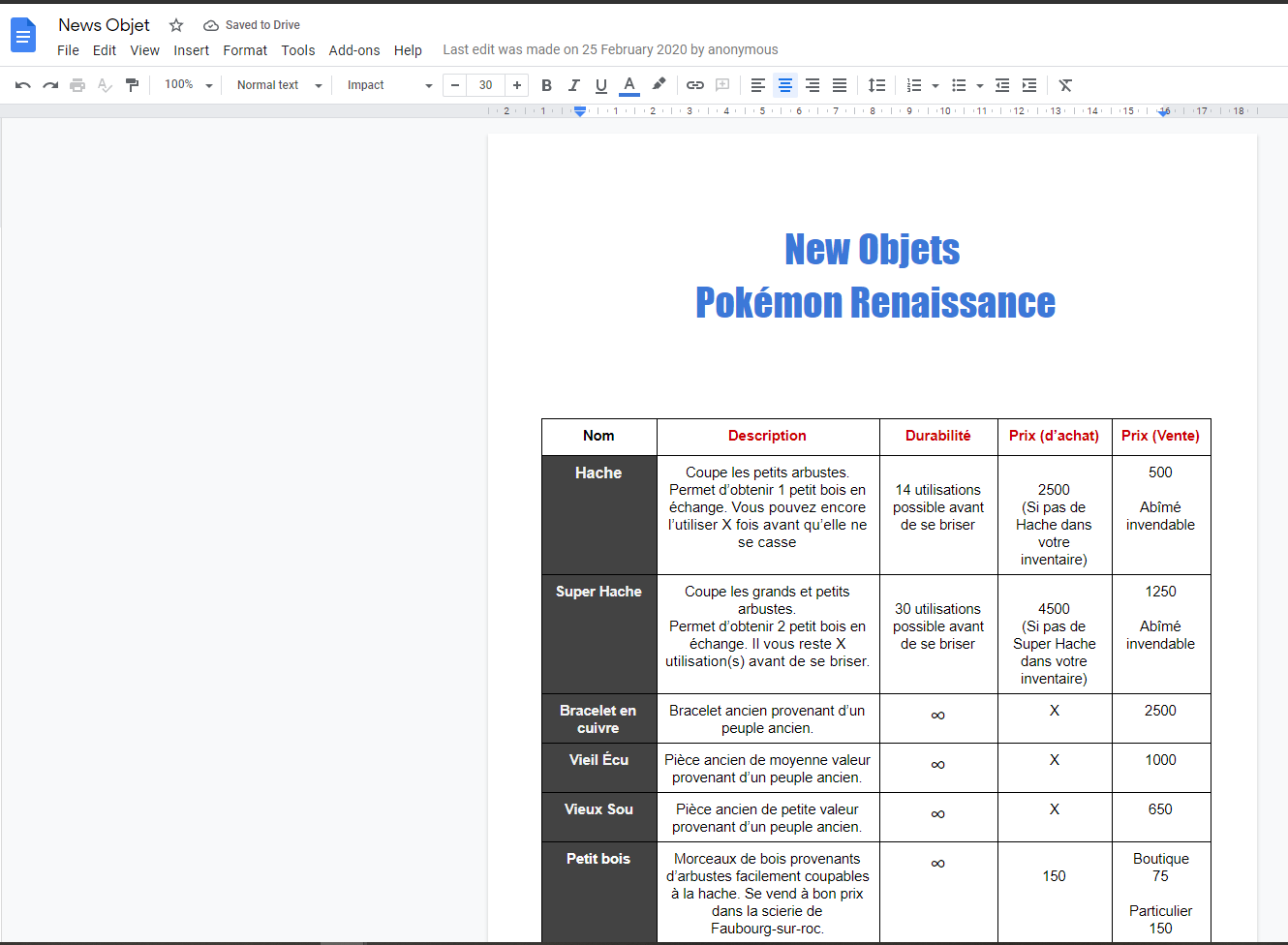1288x945 pixels.
Task: Open the highlight colour tool
Action: (659, 85)
